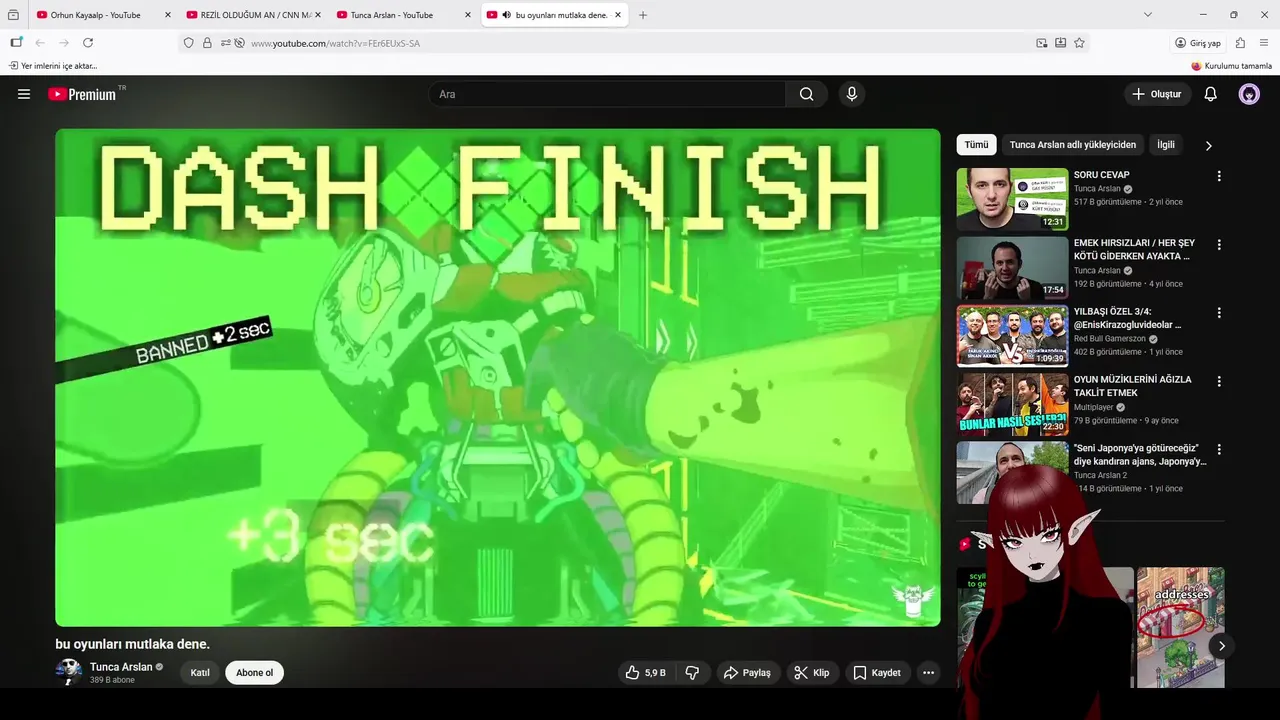This screenshot has height=720, width=1280.
Task: Open more actions for the video
Action: point(928,673)
